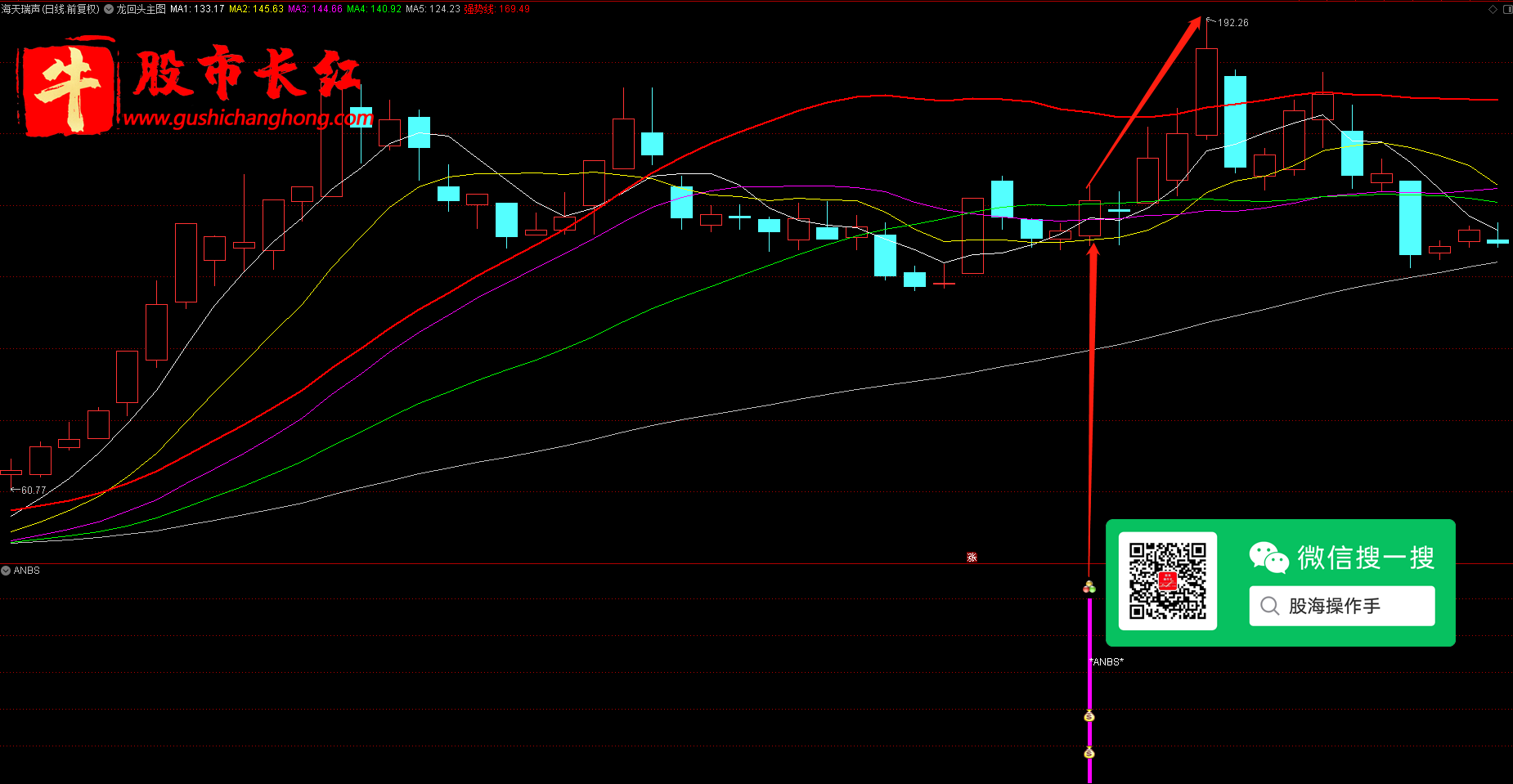Click the *ANBS* signal label
Viewport: 1513px width, 784px height.
pyautogui.click(x=1107, y=662)
